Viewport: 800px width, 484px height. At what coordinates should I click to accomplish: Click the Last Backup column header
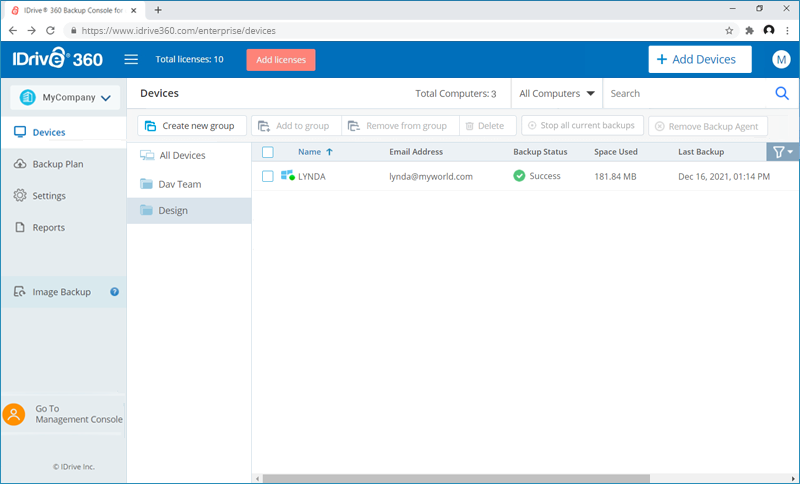[701, 152]
